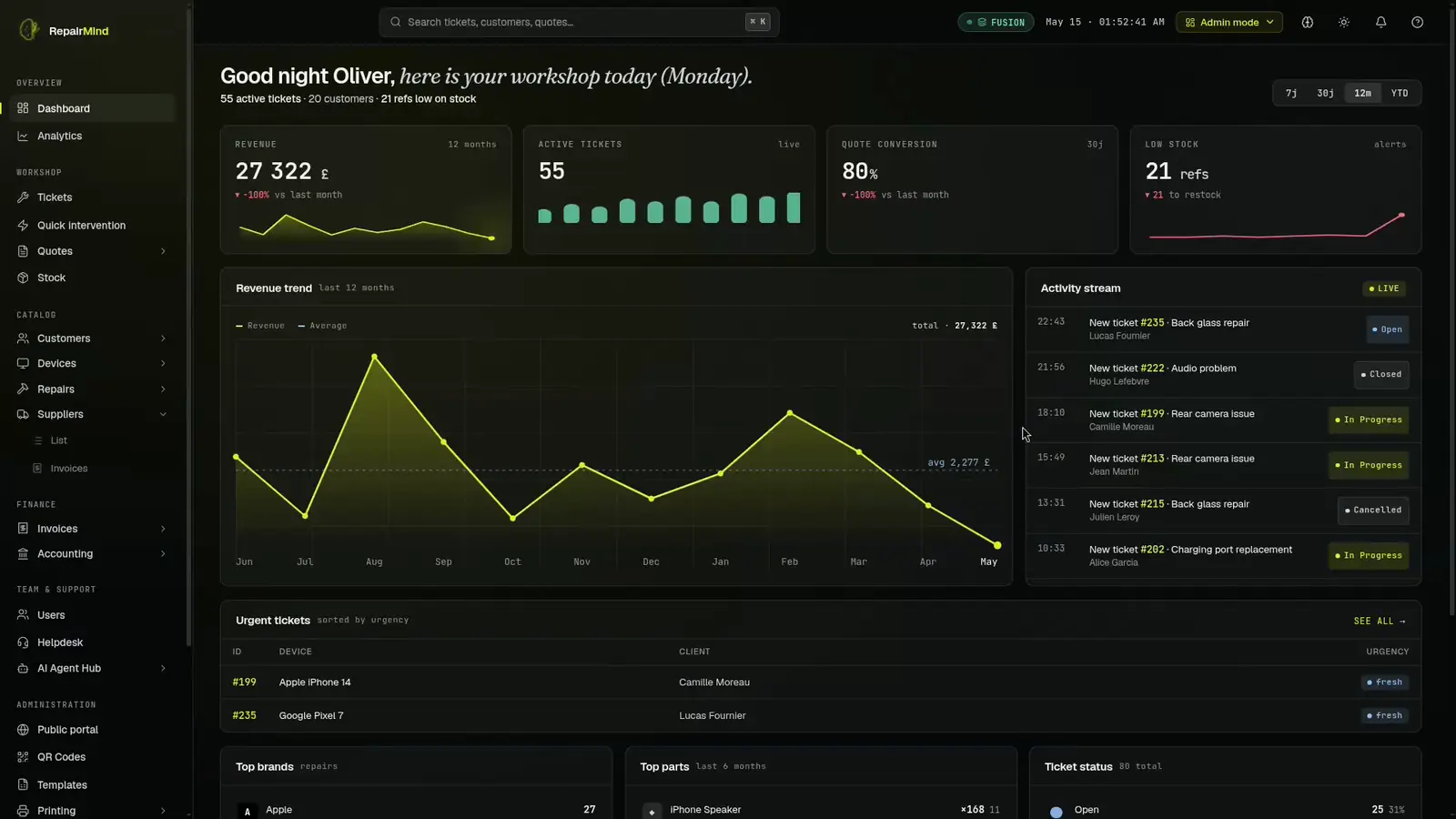The height and width of the screenshot is (819, 1456).
Task: Click the Revenue 27 322 £ card
Action: tap(366, 189)
